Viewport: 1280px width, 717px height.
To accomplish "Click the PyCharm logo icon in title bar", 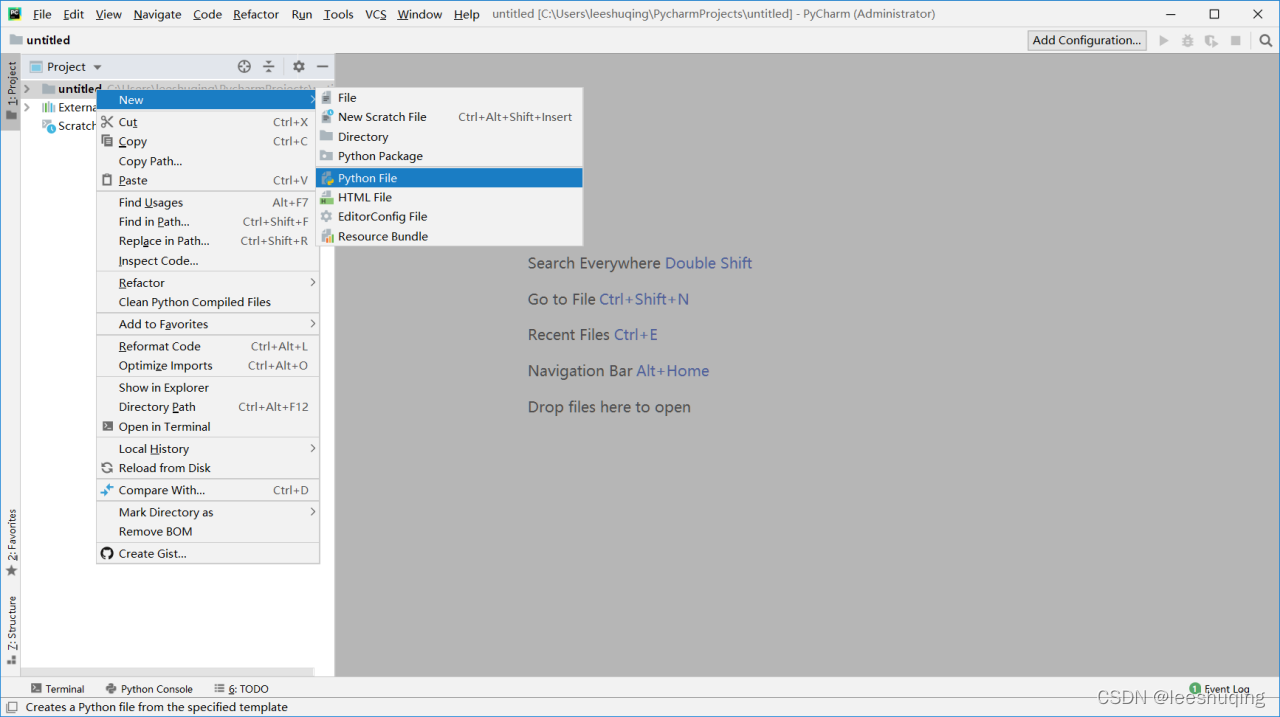I will coord(14,14).
